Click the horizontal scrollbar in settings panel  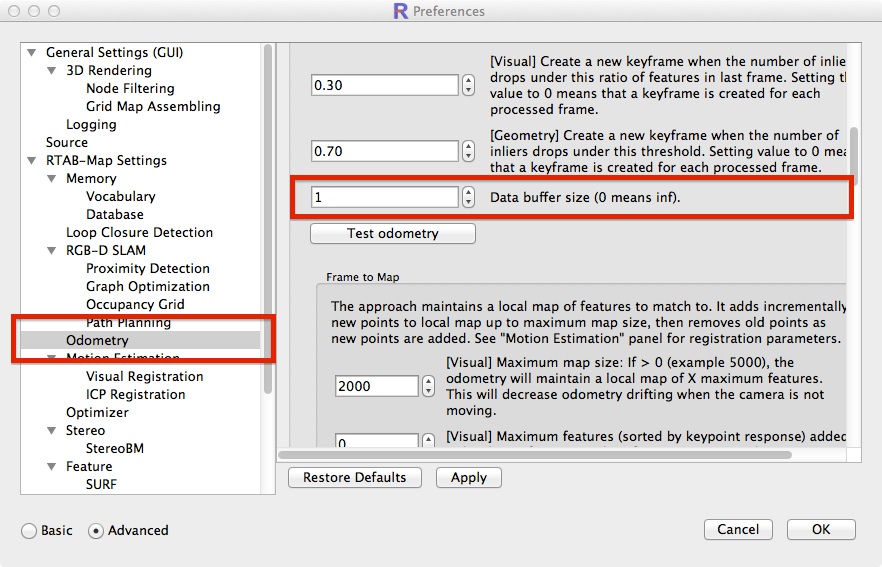click(x=535, y=455)
